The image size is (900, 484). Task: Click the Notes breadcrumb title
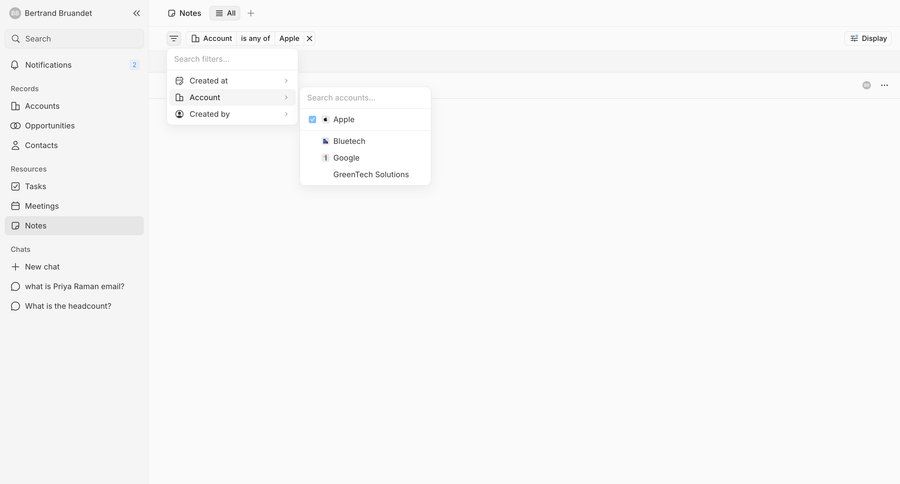190,13
